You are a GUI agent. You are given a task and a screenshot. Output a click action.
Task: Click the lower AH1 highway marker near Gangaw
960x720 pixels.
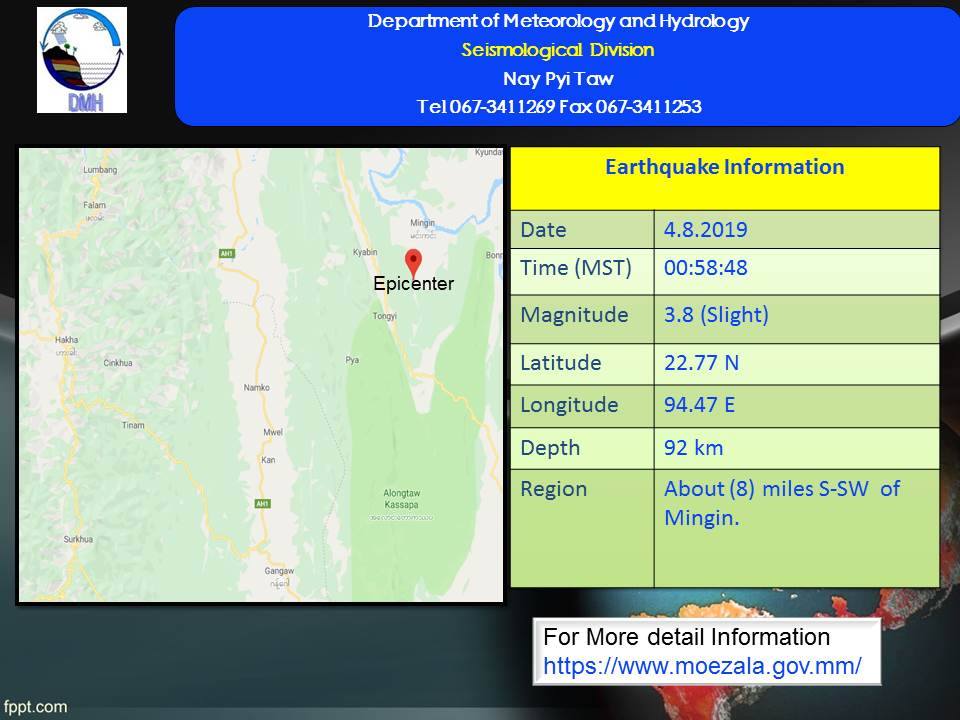point(262,503)
